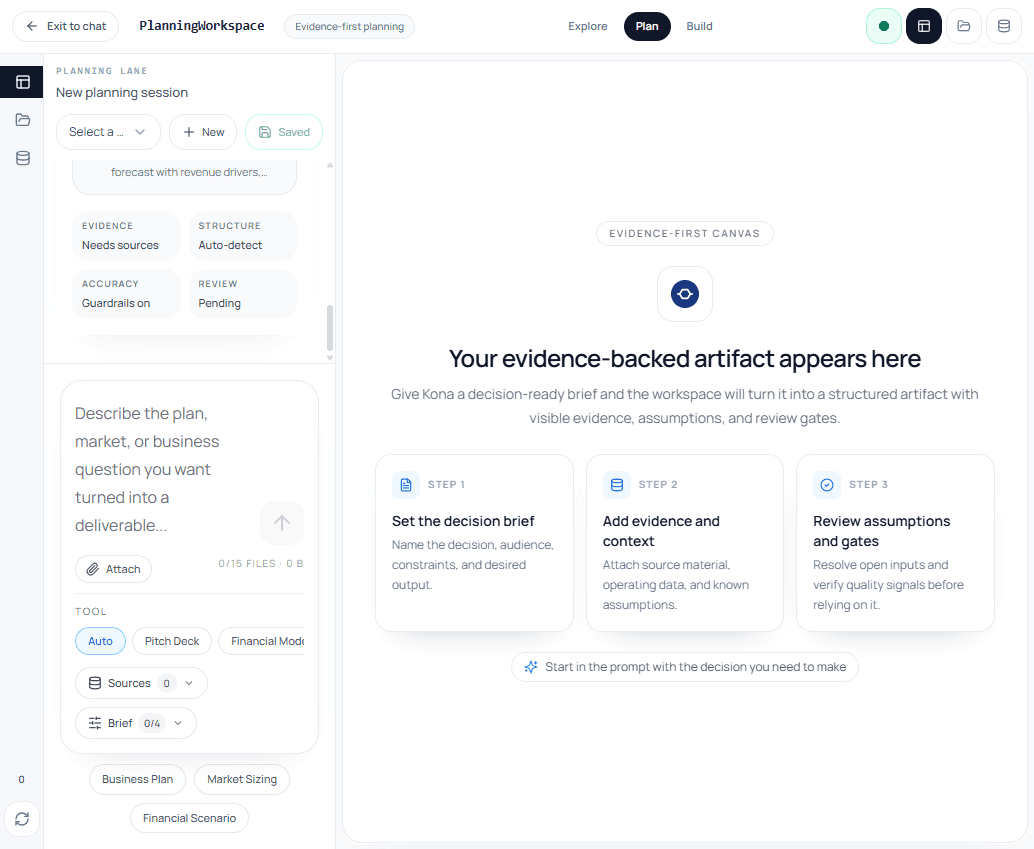The image size is (1034, 849).
Task: Select the planning layout icon in left sidebar
Action: (x=22, y=82)
